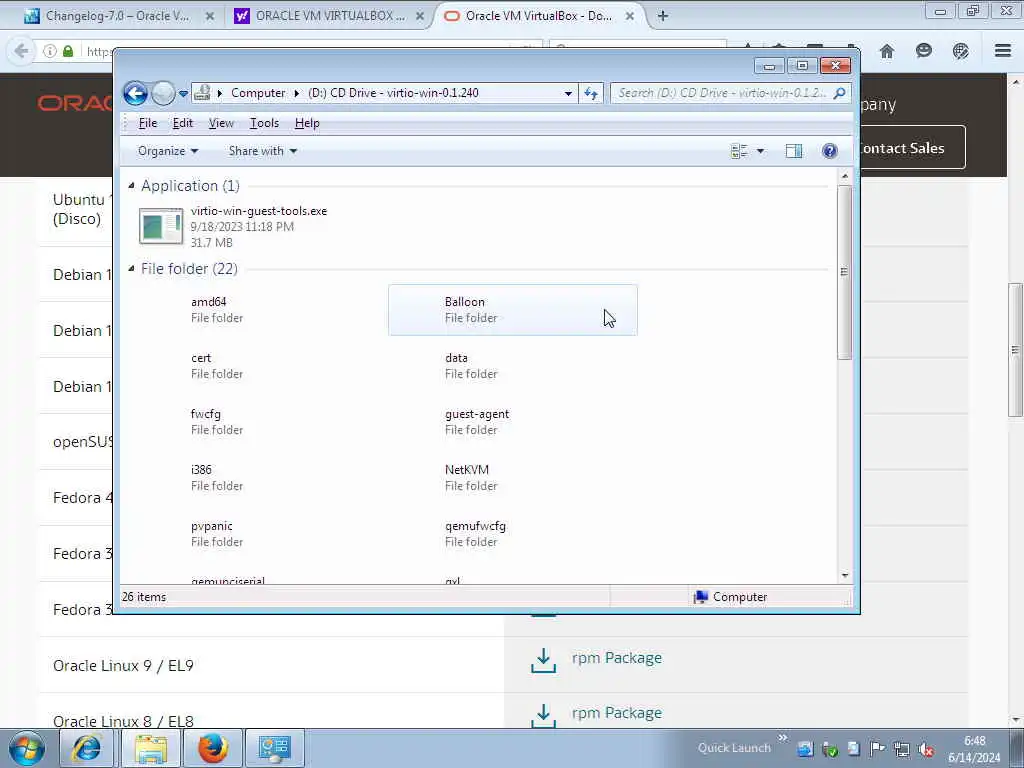Toggle the preview pane button
Screen dimensions: 1024x768
tap(793, 152)
